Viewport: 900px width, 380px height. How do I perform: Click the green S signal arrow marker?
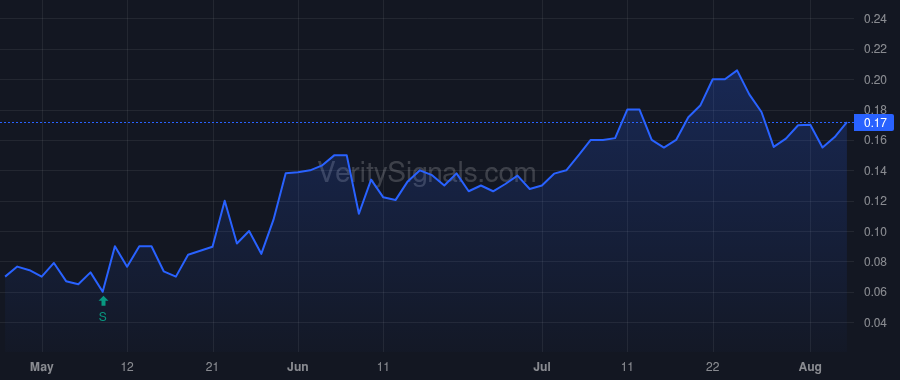click(103, 301)
